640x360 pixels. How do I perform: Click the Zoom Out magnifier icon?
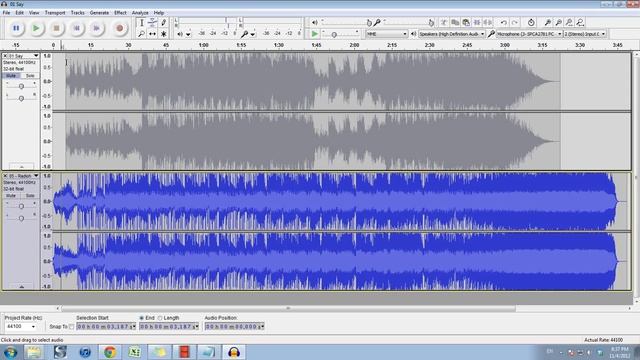point(558,22)
